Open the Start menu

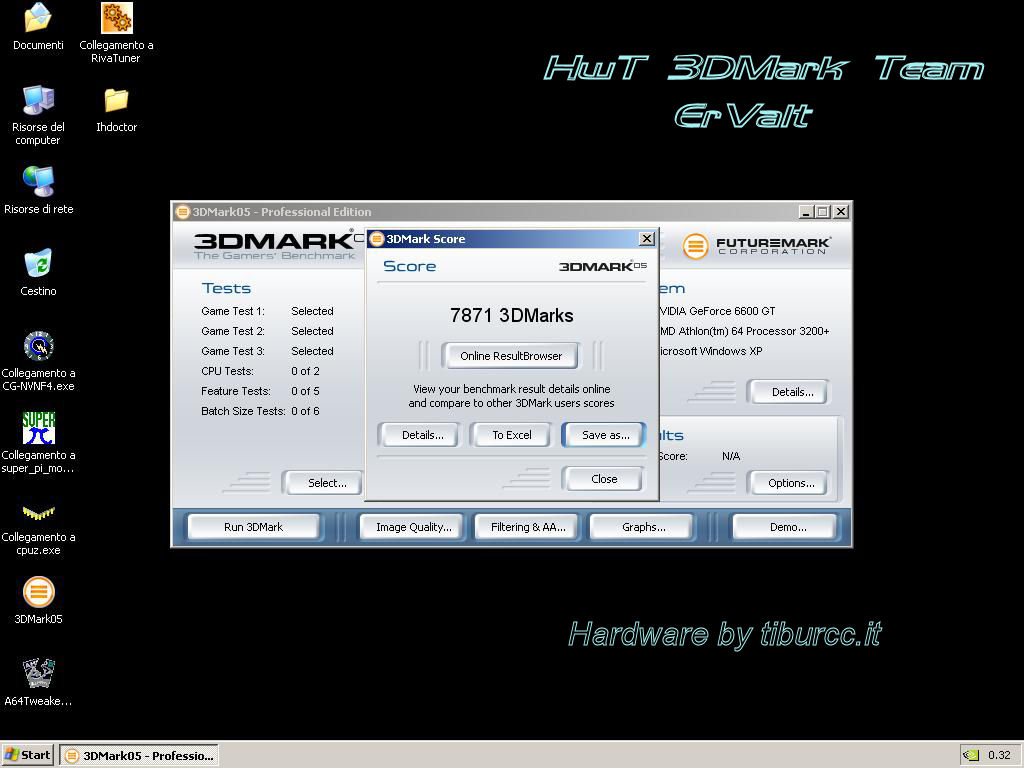click(28, 755)
